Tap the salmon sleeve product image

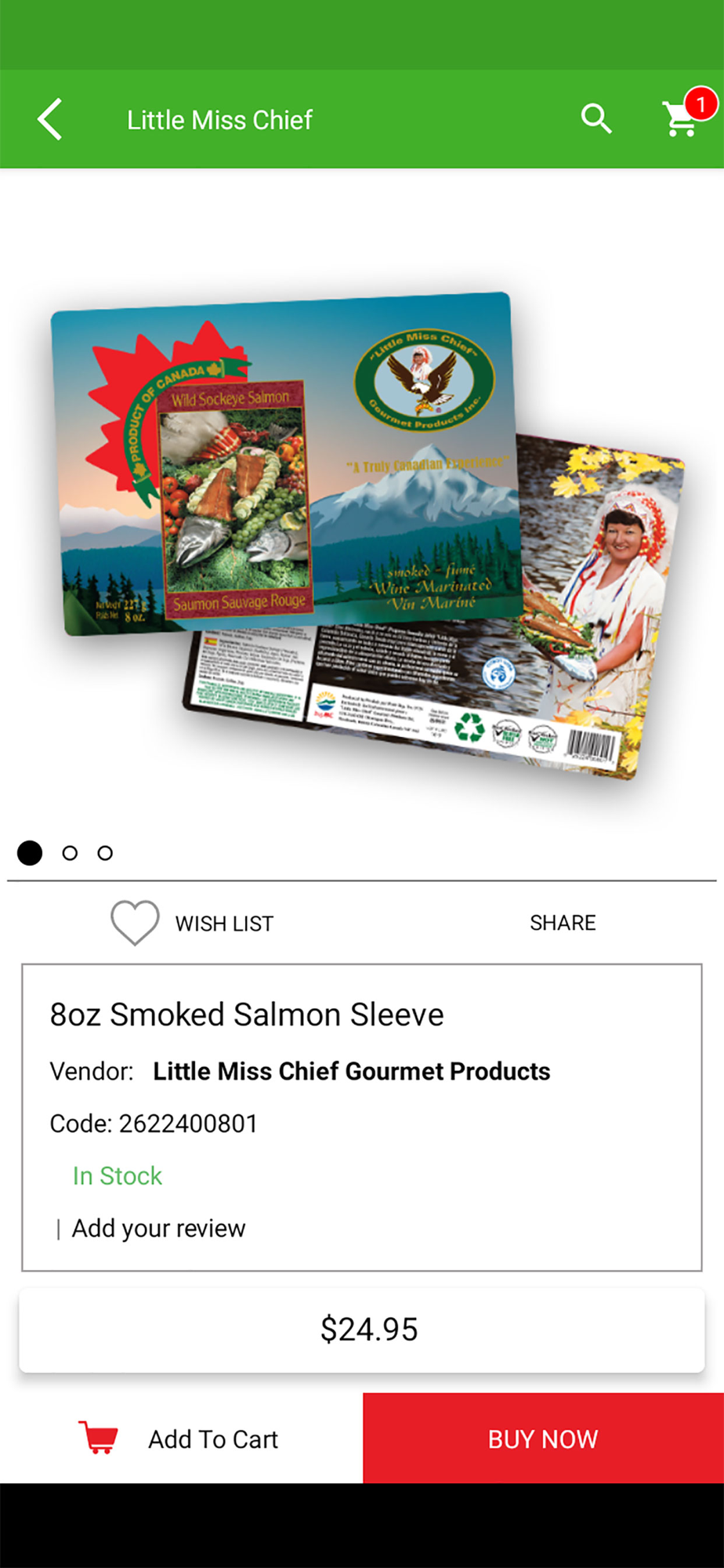coord(368,536)
